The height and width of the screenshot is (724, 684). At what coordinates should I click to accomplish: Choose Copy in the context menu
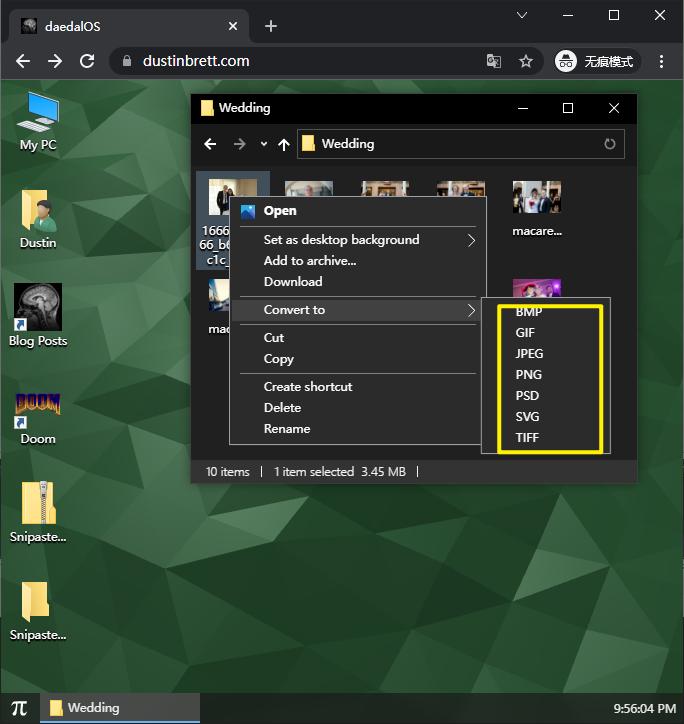[357, 359]
